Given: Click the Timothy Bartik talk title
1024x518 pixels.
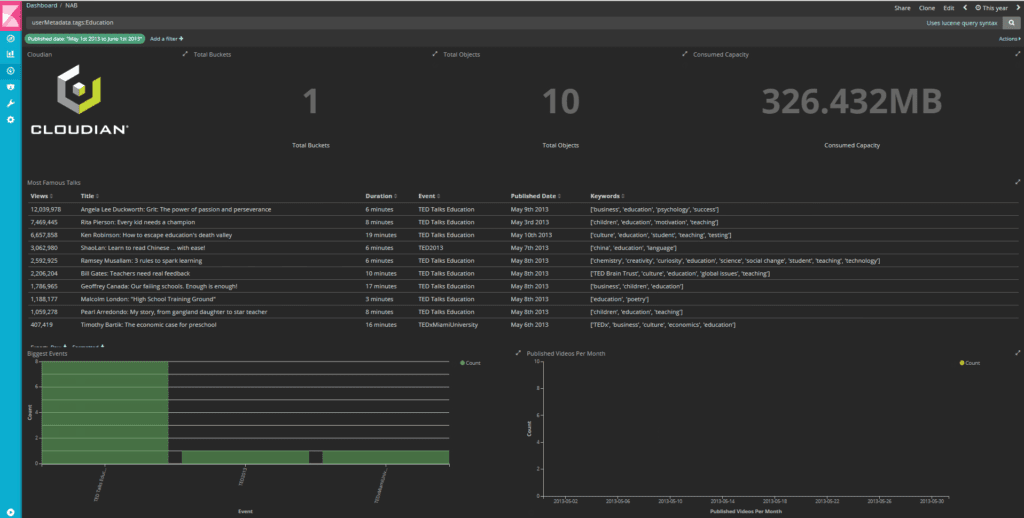Looking at the screenshot, I should click(x=148, y=325).
